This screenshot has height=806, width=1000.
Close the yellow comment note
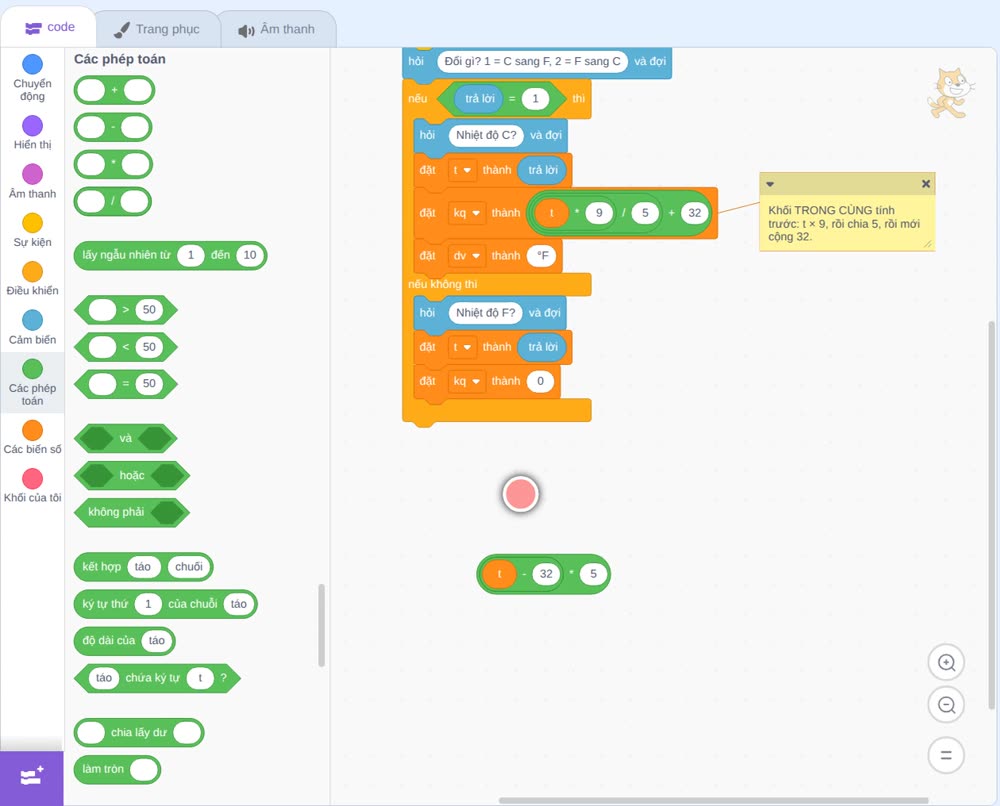[925, 184]
